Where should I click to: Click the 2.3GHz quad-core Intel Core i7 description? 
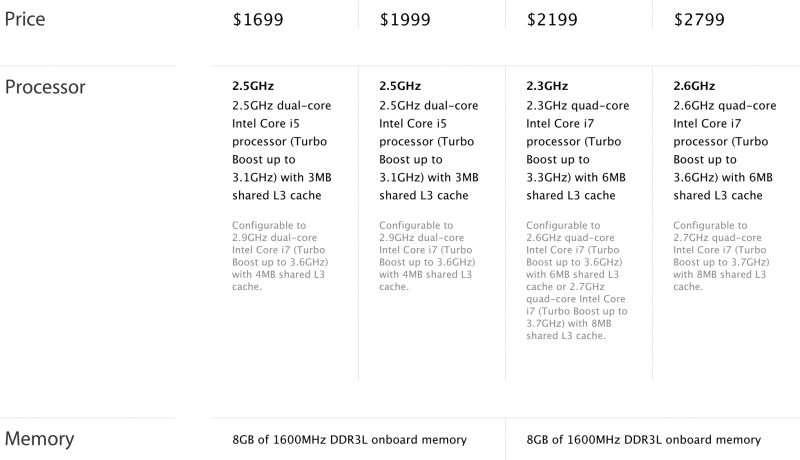[x=576, y=150]
